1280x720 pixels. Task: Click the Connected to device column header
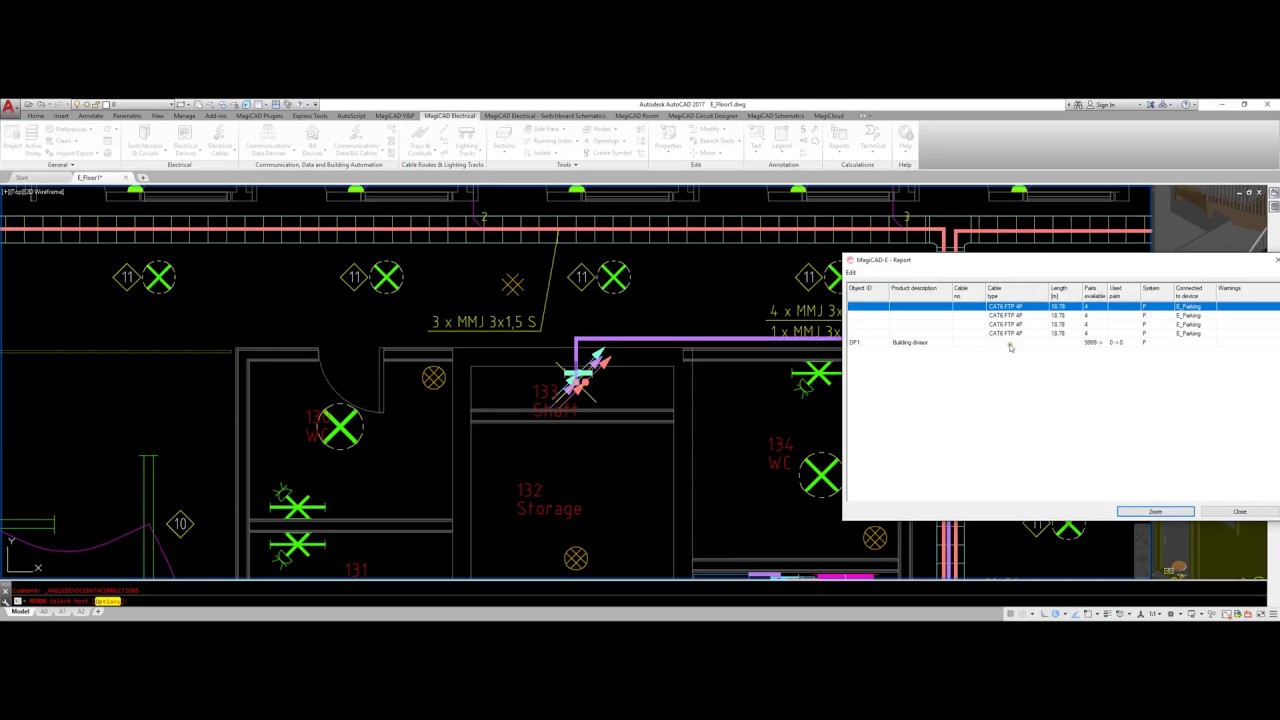[x=1194, y=292]
